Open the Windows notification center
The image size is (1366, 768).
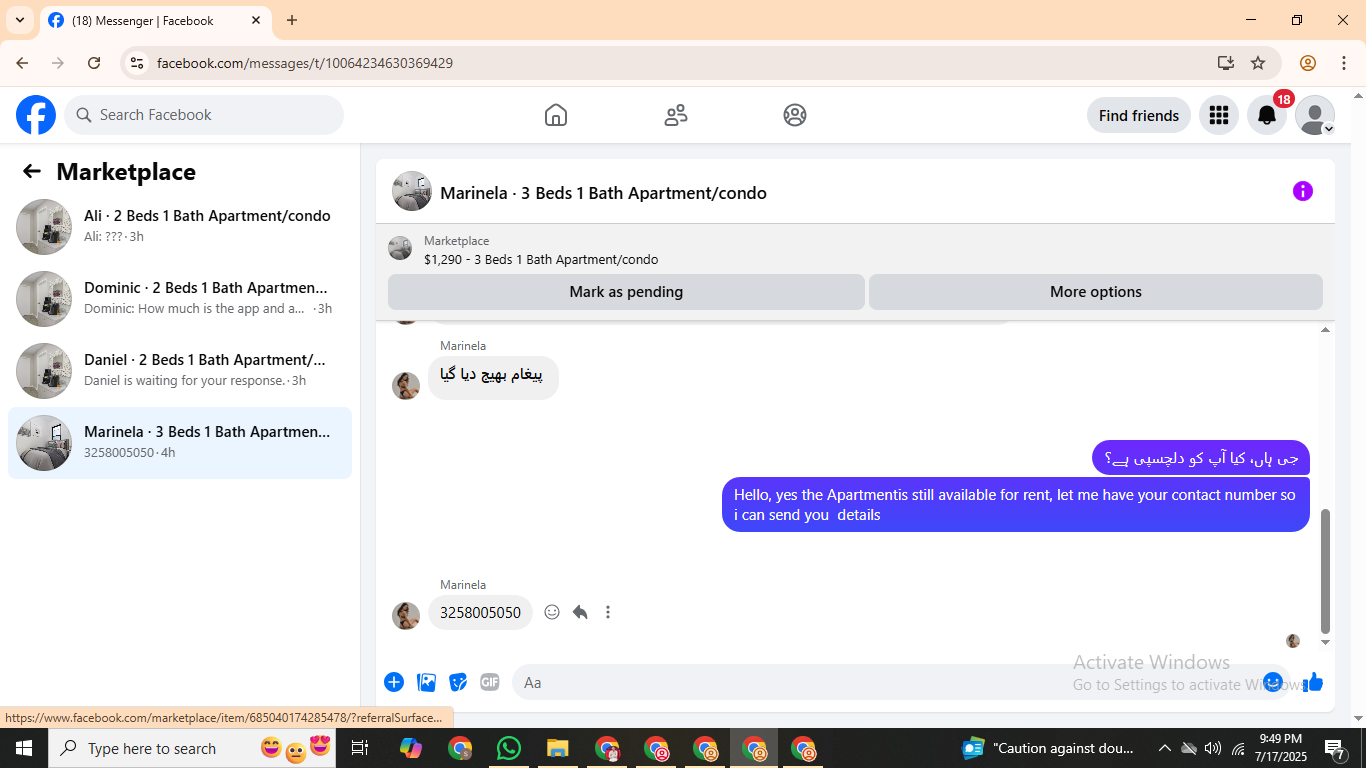point(1335,748)
